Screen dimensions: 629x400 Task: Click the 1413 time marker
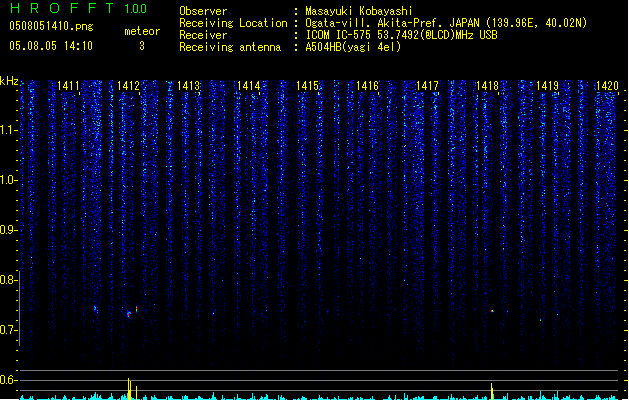click(188, 86)
